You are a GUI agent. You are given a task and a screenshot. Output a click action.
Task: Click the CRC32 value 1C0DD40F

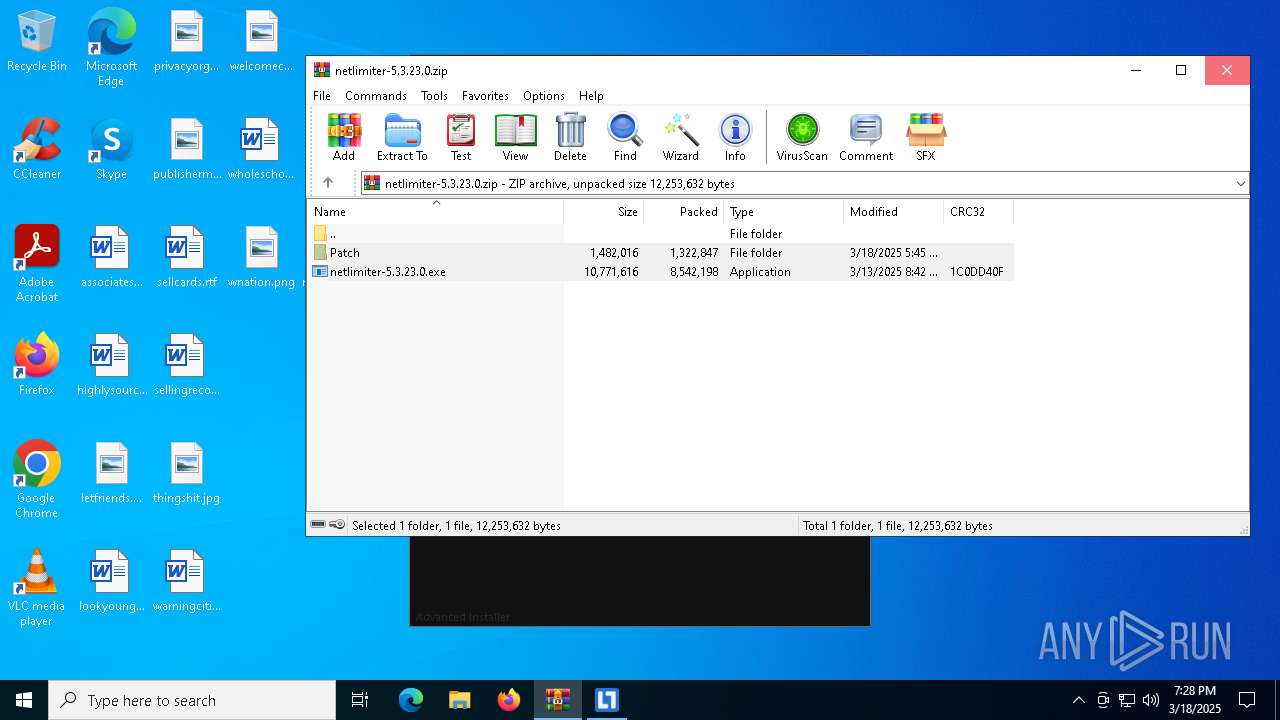(977, 272)
